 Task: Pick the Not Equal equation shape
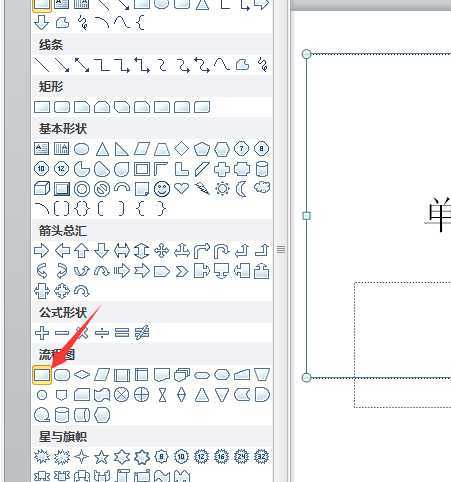tap(142, 333)
